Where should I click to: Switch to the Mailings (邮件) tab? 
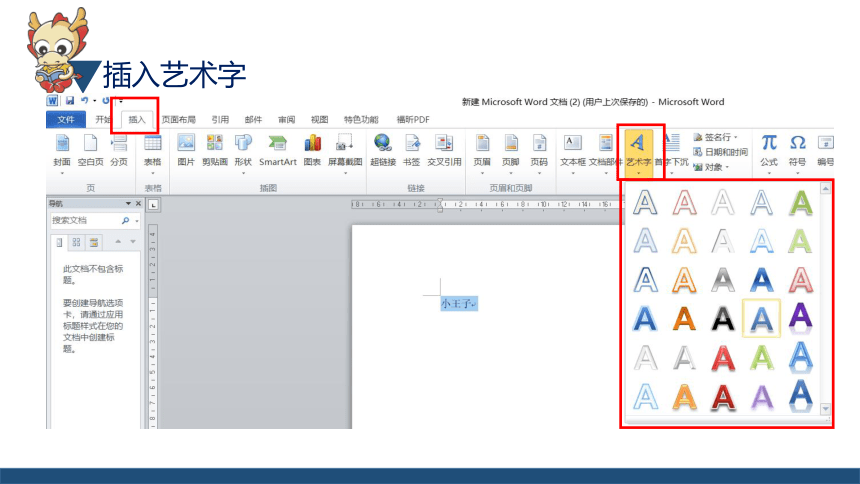253,120
